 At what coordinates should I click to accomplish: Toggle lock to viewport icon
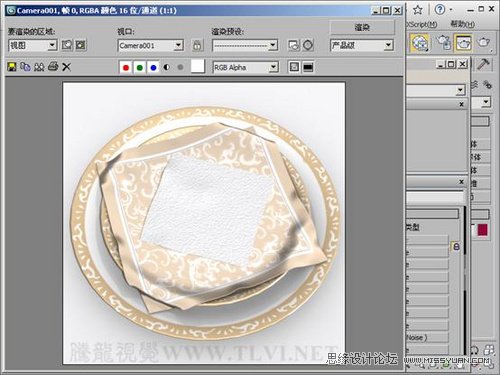click(197, 45)
